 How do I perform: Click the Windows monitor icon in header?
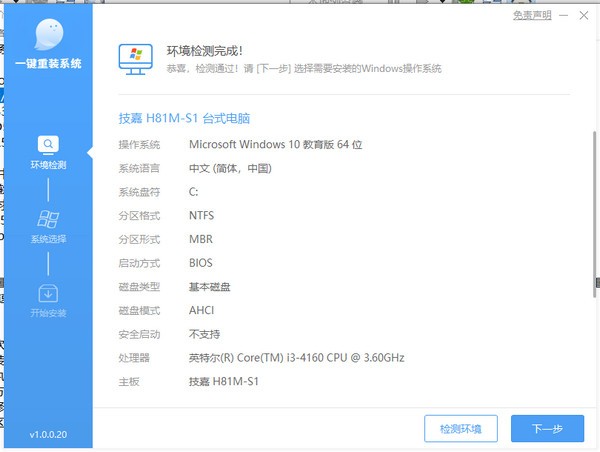tap(135, 59)
